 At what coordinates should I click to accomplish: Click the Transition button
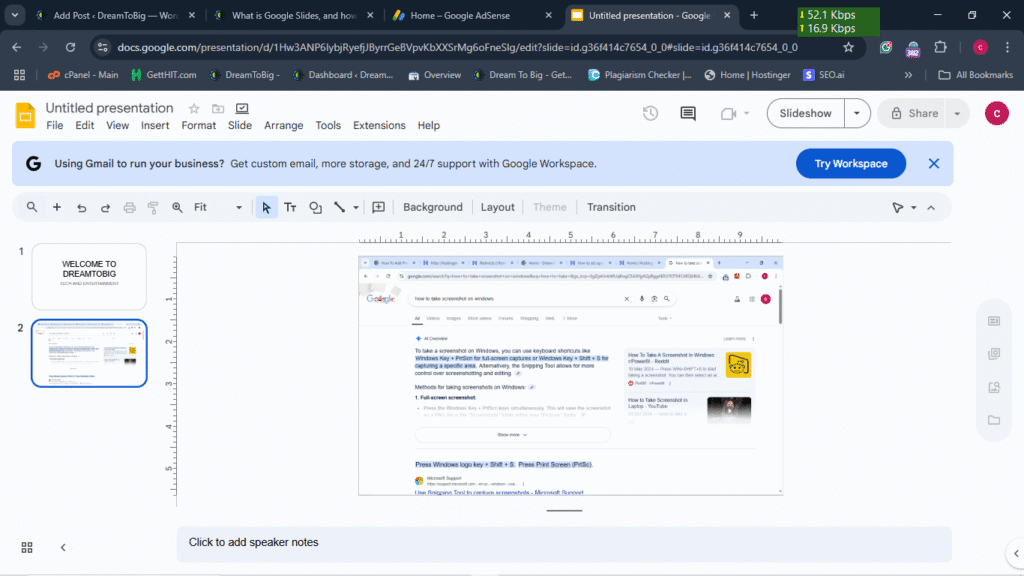pos(611,207)
